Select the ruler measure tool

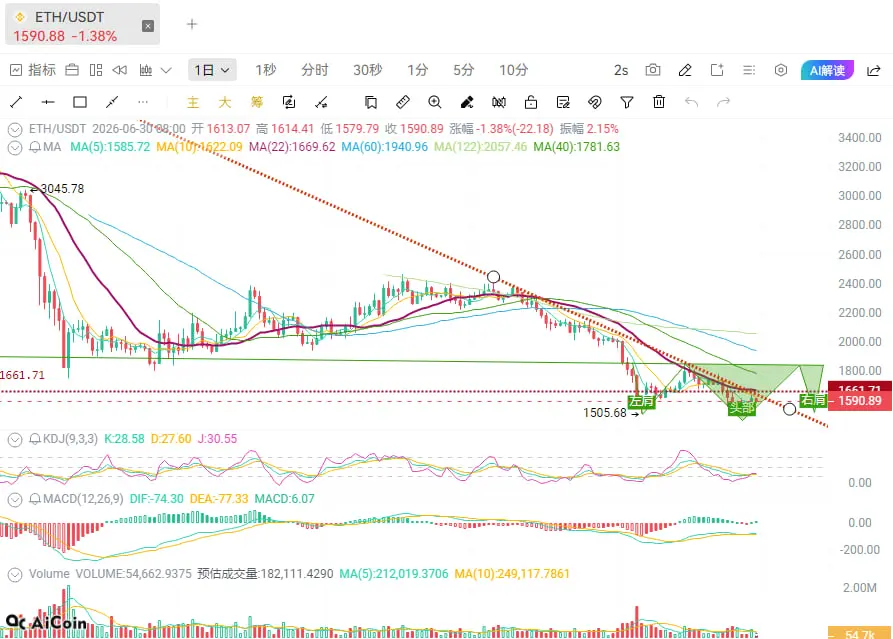point(403,102)
